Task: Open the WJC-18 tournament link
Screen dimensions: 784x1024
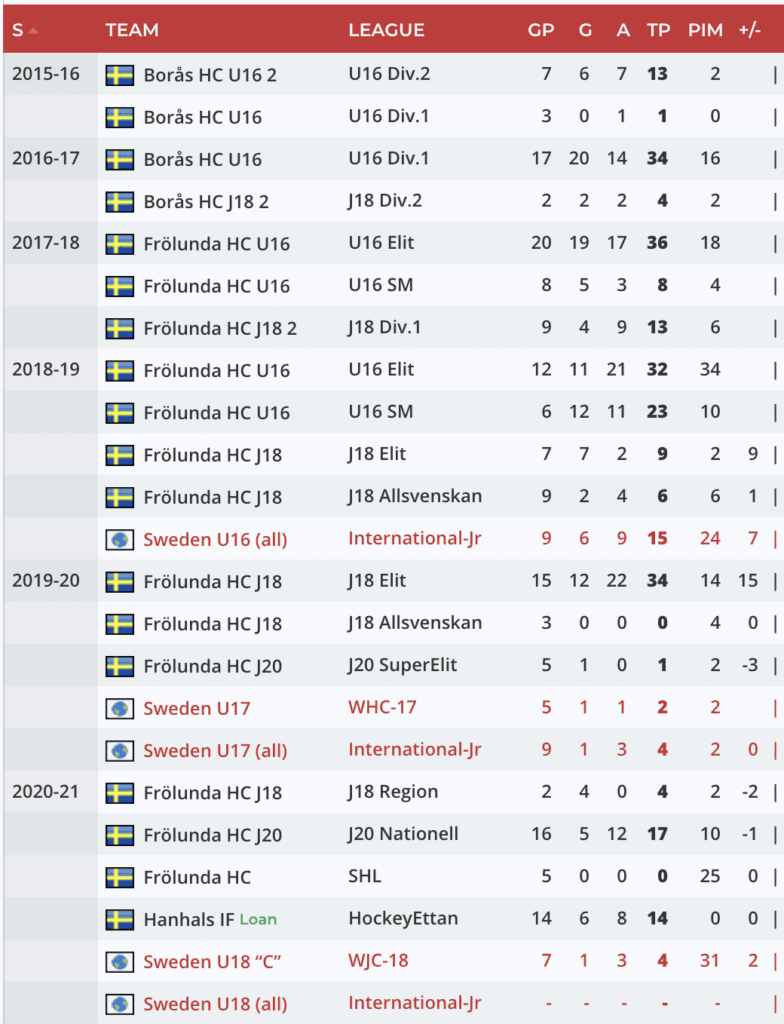Action: (x=378, y=961)
